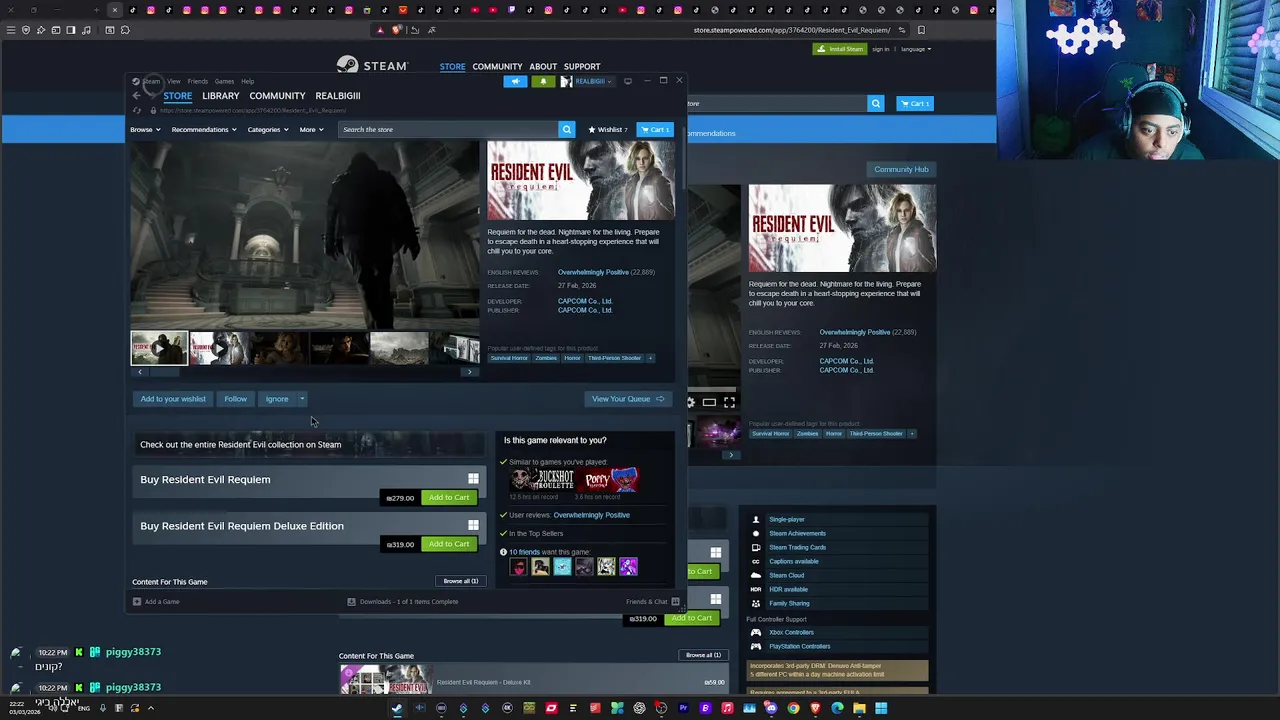Click View Your Queue button
The height and width of the screenshot is (720, 1280).
[x=627, y=399]
